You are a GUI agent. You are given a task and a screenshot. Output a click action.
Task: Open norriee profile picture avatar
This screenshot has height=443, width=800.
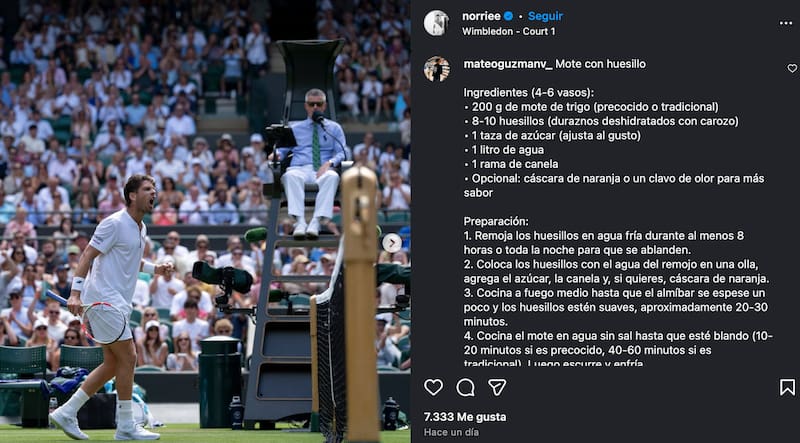(x=436, y=23)
